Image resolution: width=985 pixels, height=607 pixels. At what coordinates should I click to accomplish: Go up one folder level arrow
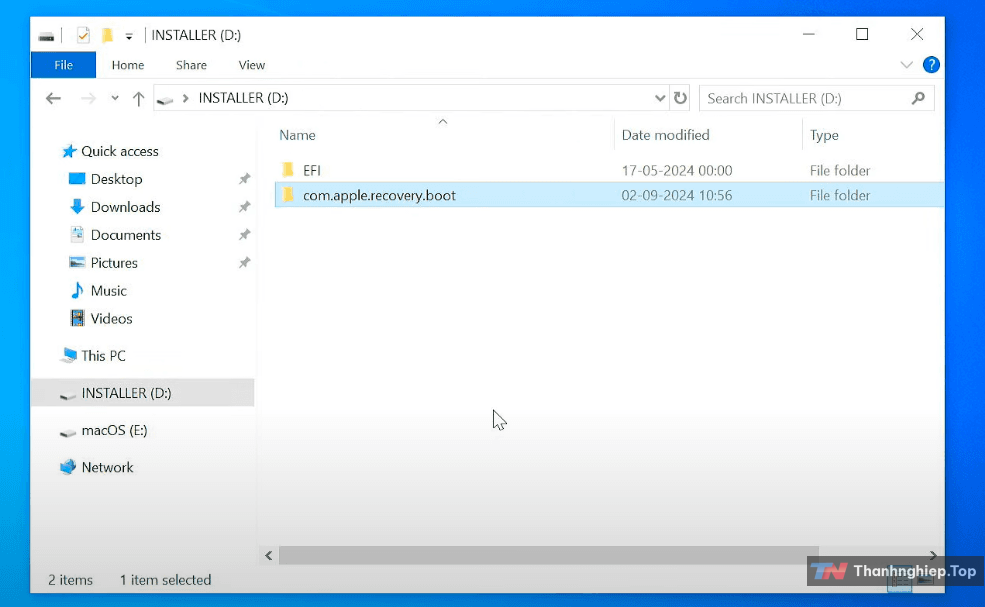[x=138, y=98]
